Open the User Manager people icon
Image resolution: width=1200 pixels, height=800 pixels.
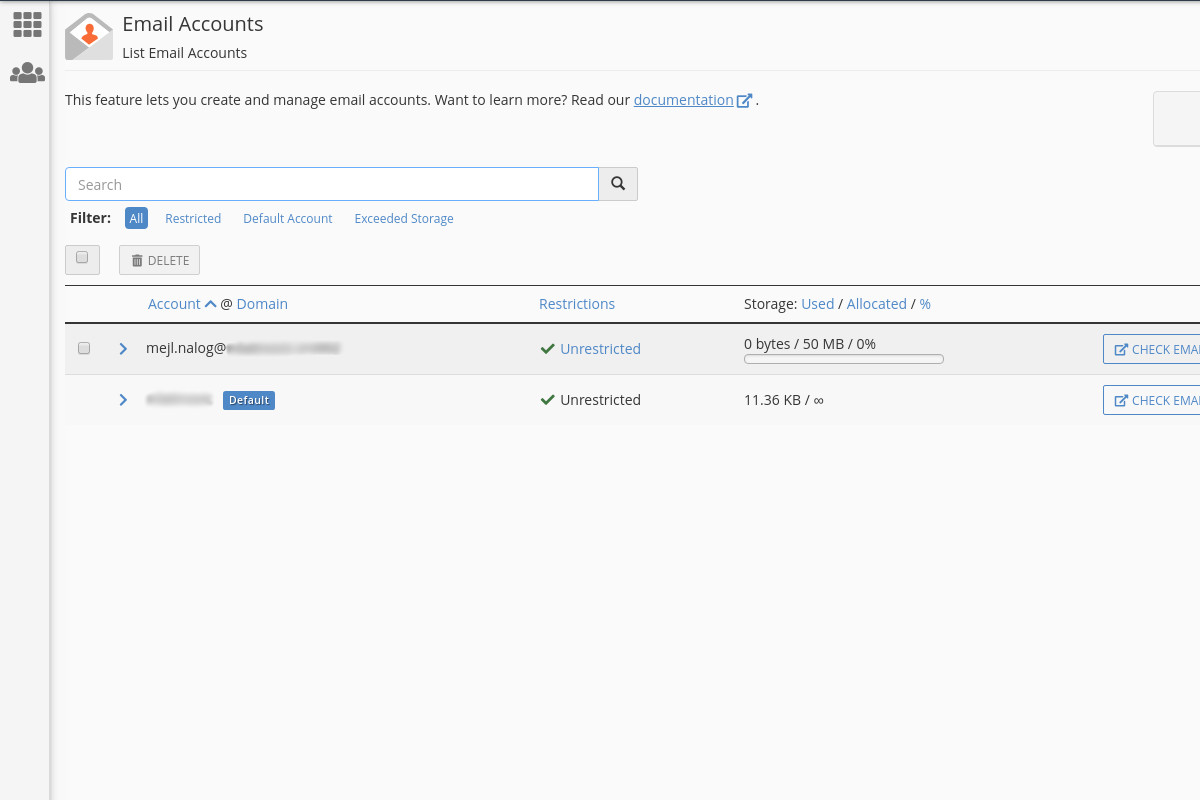[27, 73]
